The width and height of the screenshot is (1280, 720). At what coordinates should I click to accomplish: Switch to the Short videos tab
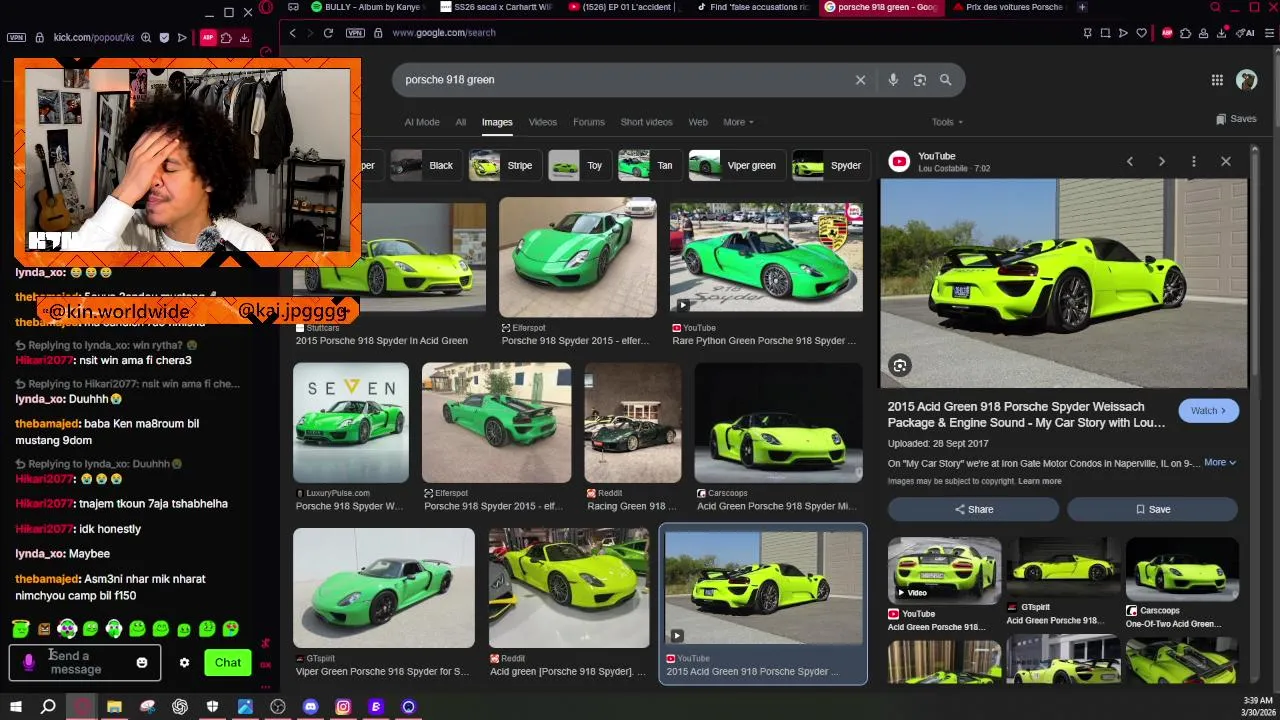646,122
